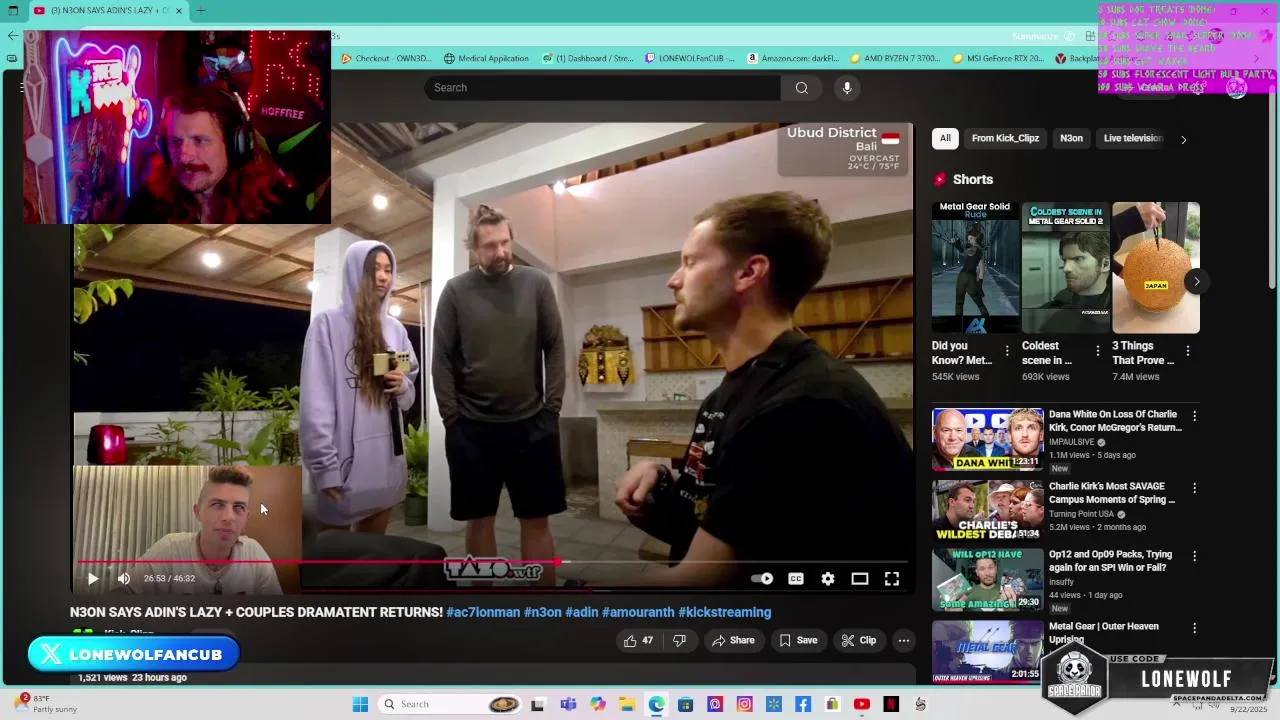
Task: Click the Windows taskbar search box
Action: [x=451, y=704]
